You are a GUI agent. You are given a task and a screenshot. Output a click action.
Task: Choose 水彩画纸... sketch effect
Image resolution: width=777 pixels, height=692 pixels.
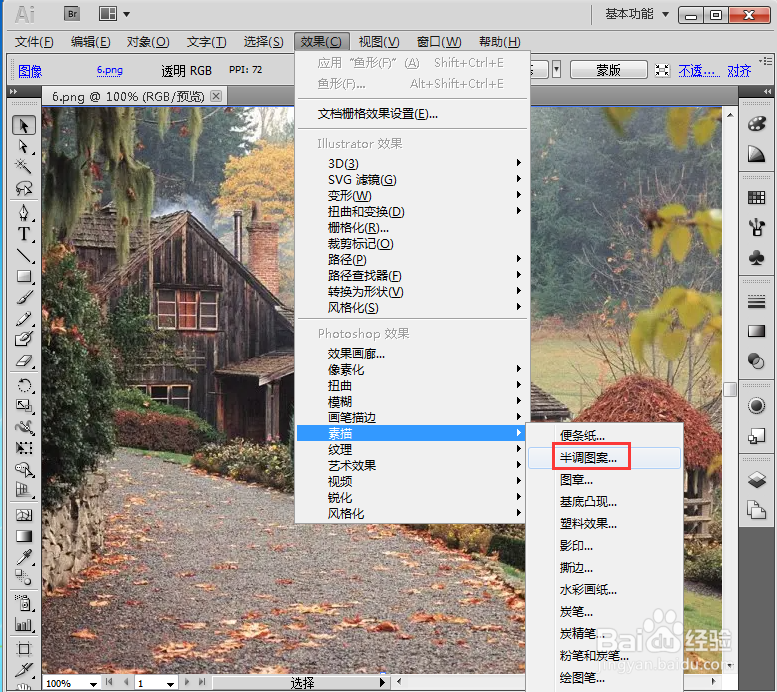point(604,589)
